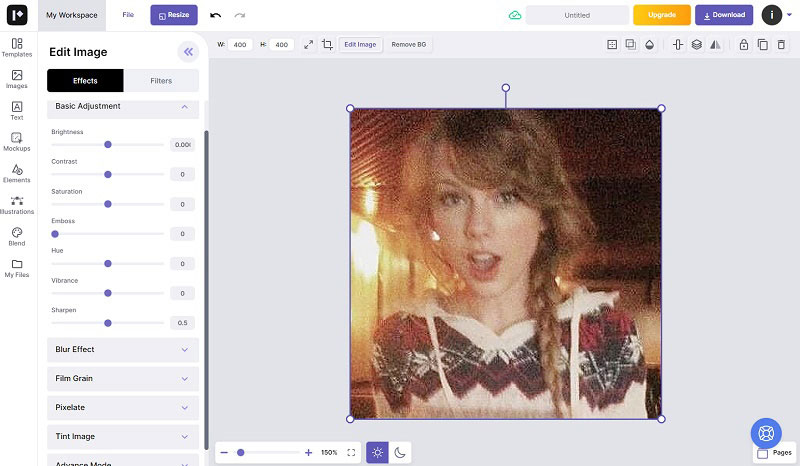Collapse the Edit Image panel with double chevron
This screenshot has width=800, height=466.
click(x=188, y=52)
